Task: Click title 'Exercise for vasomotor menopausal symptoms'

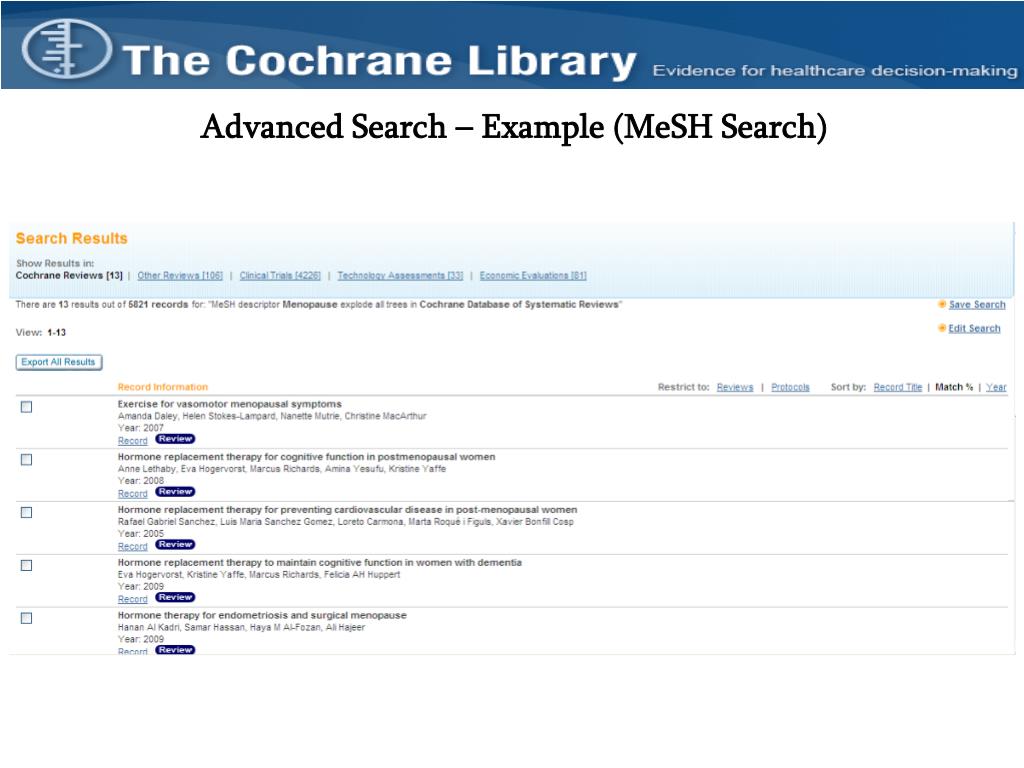Action: click(x=229, y=404)
